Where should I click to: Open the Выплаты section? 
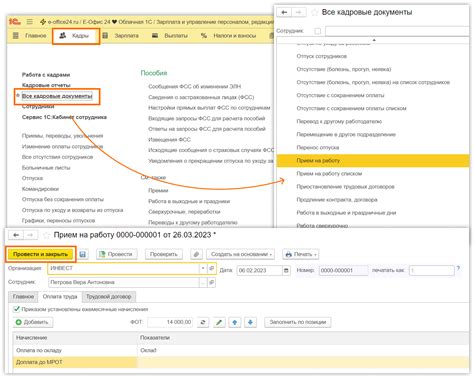coord(170,36)
